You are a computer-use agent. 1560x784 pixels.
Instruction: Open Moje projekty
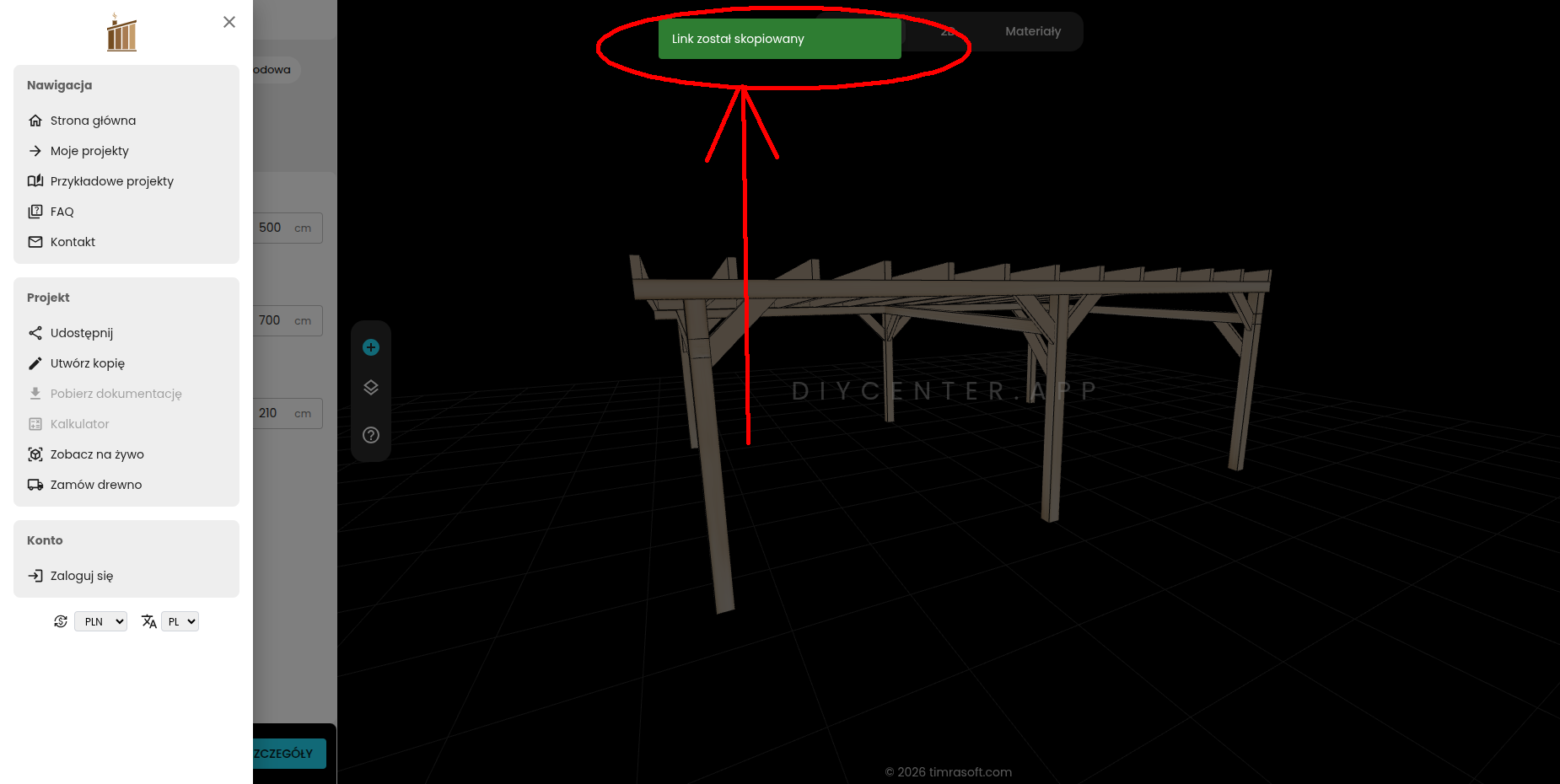tap(89, 151)
